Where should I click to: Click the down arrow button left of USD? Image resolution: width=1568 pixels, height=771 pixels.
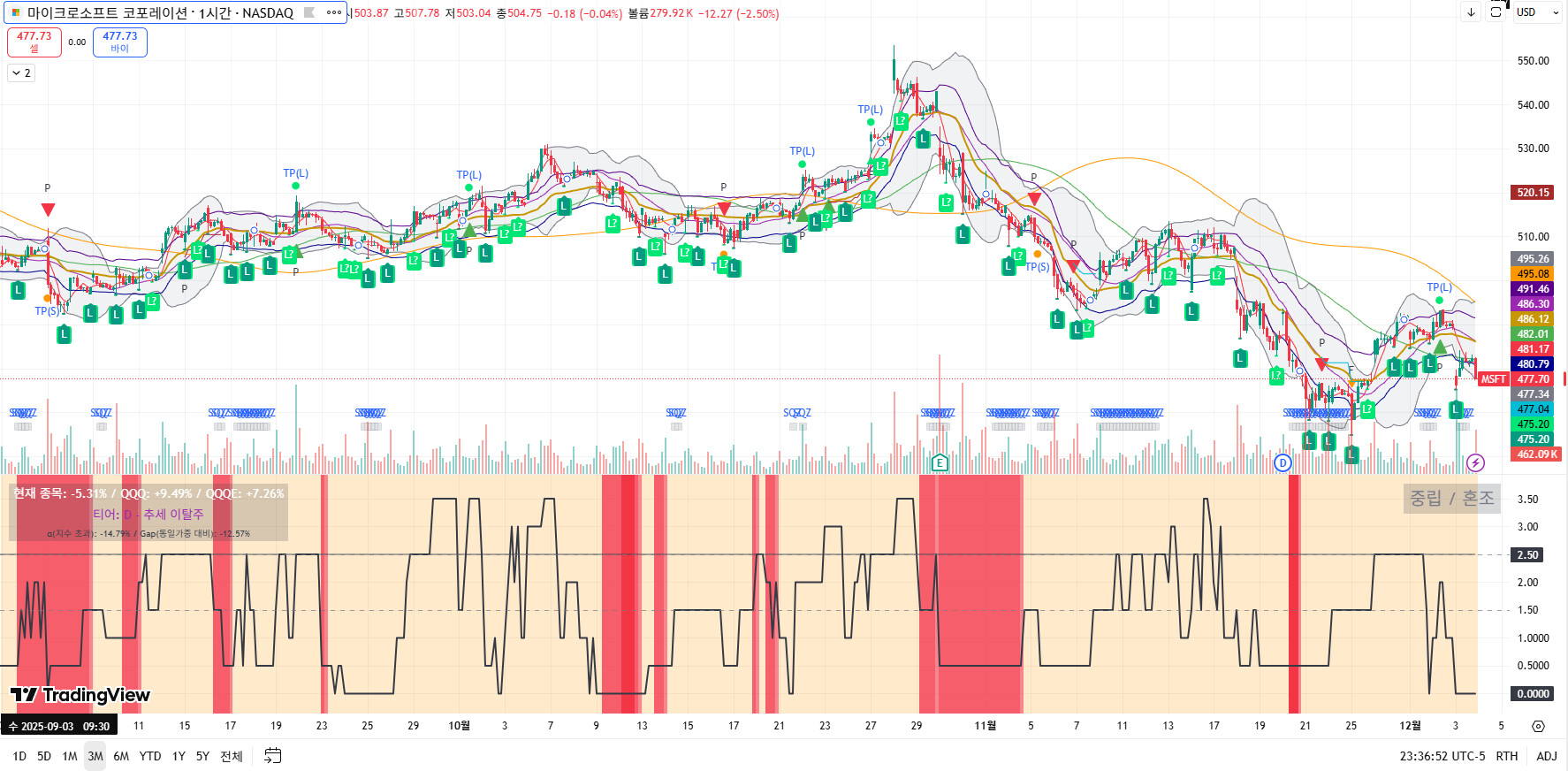click(x=1471, y=12)
